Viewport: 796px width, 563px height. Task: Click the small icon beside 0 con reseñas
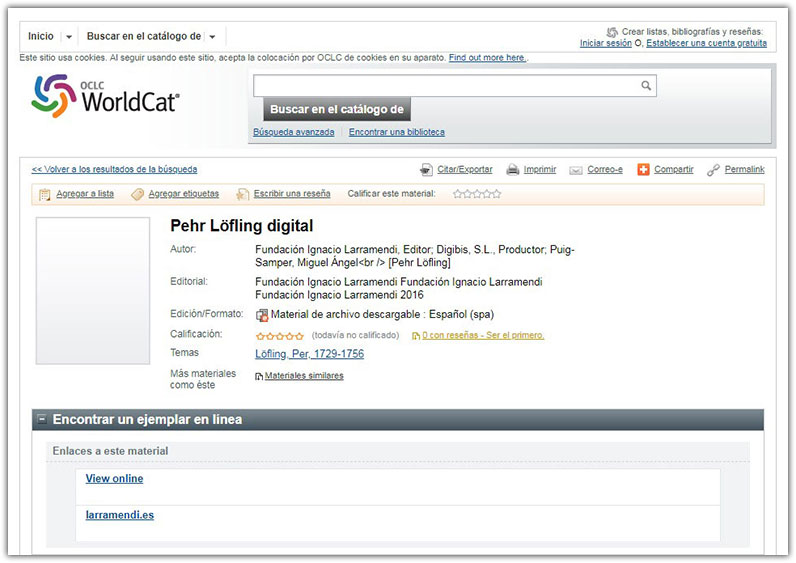point(416,336)
